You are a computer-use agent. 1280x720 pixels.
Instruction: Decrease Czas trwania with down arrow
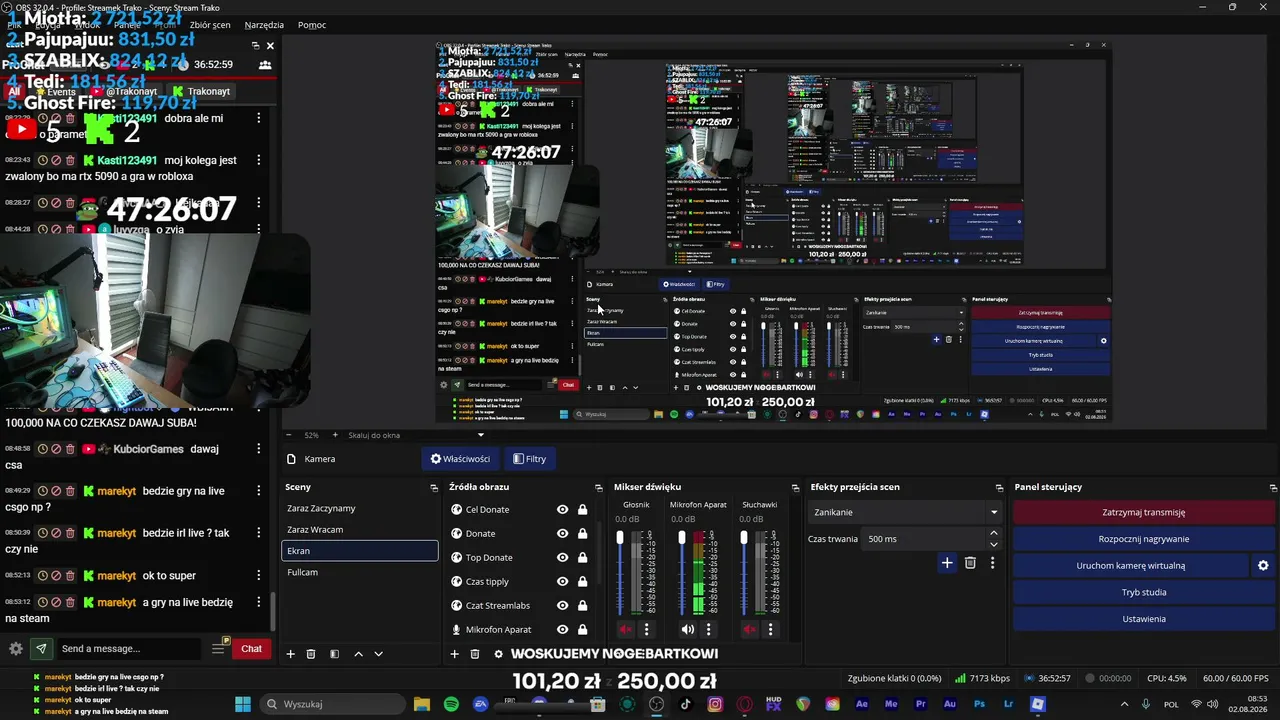point(993,544)
